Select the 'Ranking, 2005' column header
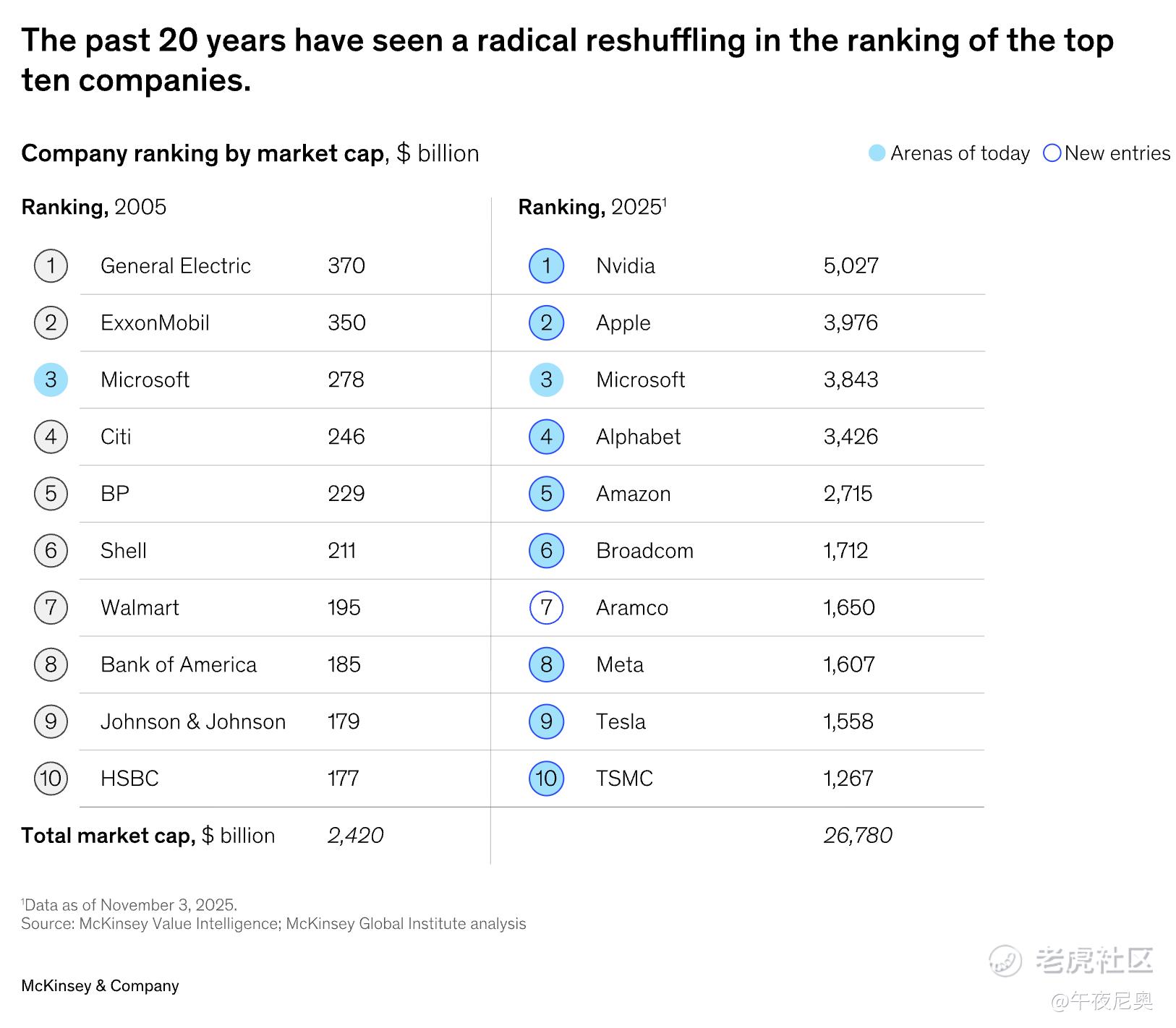1176x1028 pixels. (94, 207)
